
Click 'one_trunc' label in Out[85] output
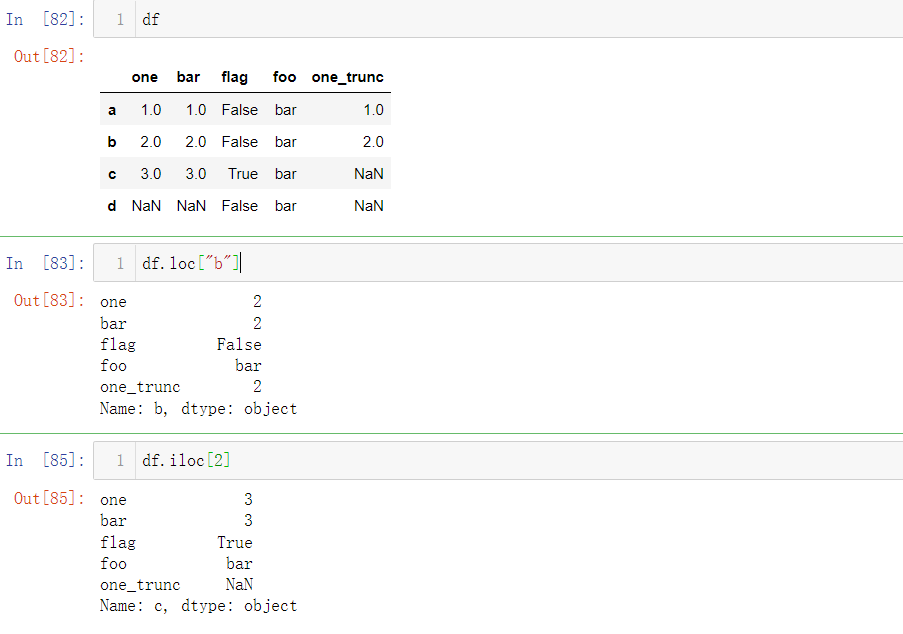[x=140, y=585]
